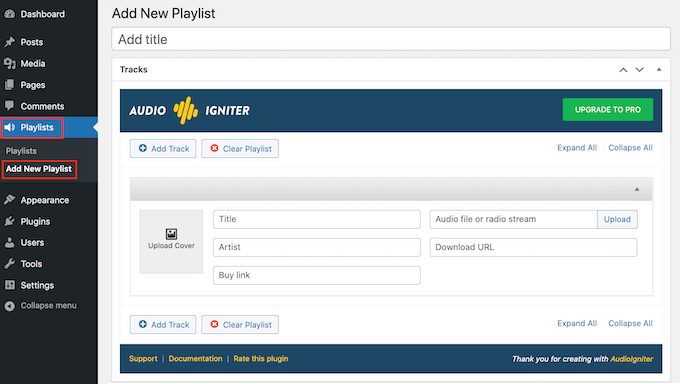Viewport: 680px width, 384px height.
Task: Click top Collapse All link
Action: (630, 148)
